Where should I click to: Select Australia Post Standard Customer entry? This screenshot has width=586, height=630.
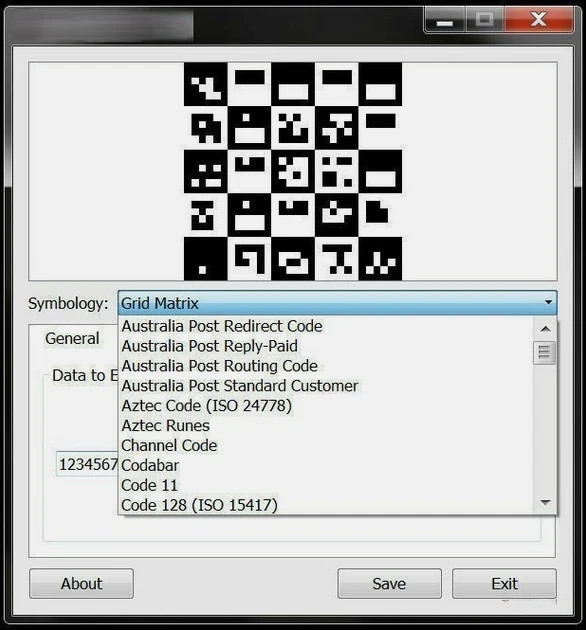tap(326, 386)
